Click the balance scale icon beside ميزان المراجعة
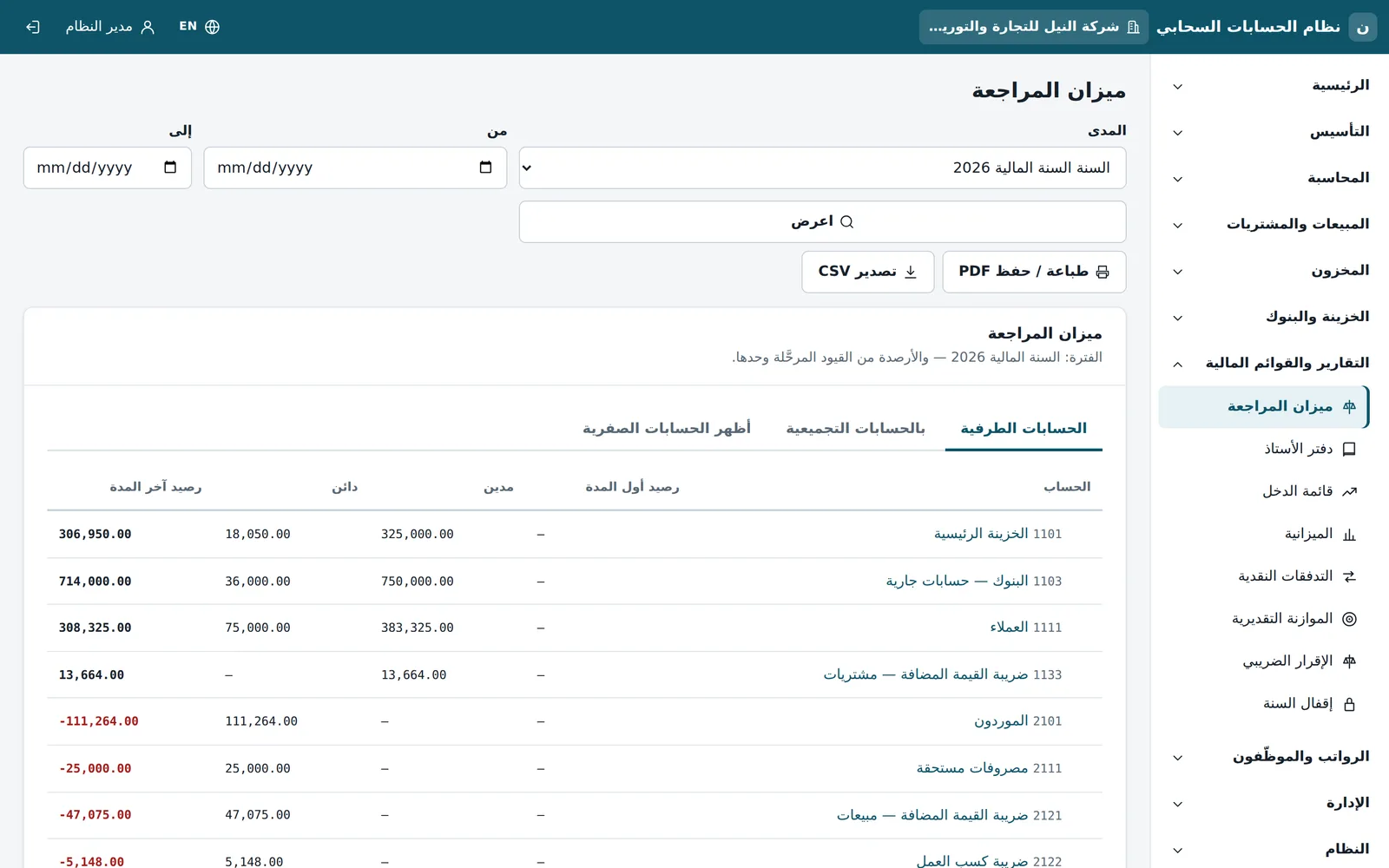Screen dimensions: 1389x868 point(1349,406)
